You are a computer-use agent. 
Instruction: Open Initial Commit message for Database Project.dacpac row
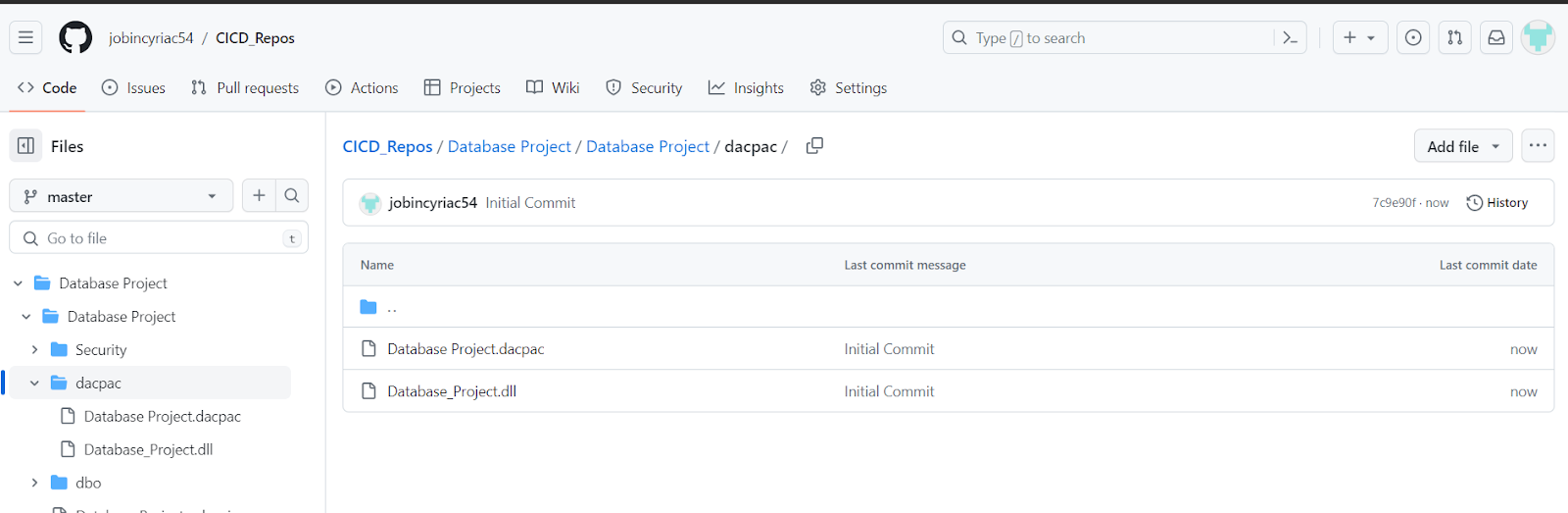coord(889,349)
